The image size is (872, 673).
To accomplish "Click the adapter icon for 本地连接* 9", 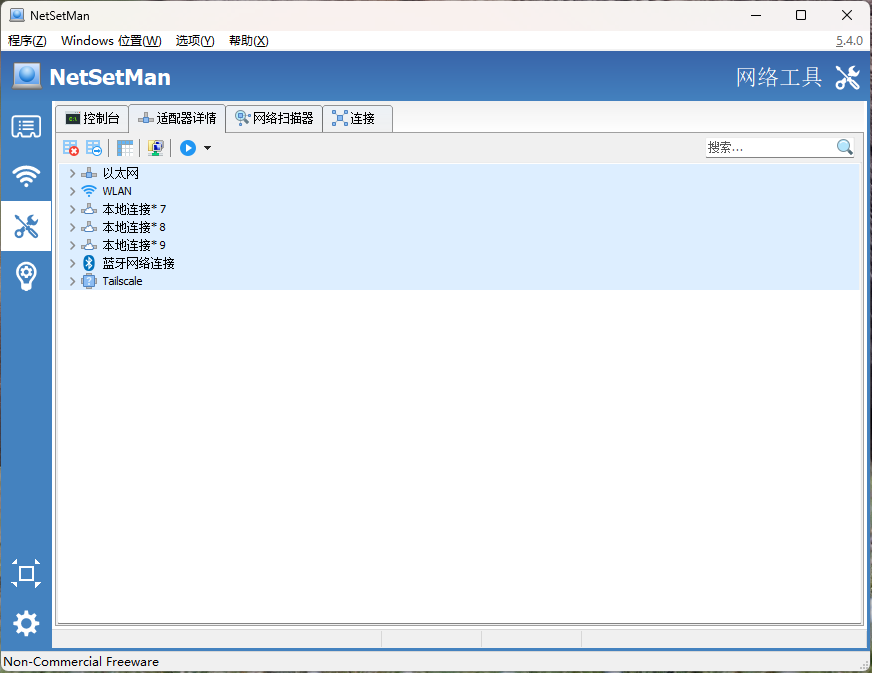I will (x=89, y=245).
